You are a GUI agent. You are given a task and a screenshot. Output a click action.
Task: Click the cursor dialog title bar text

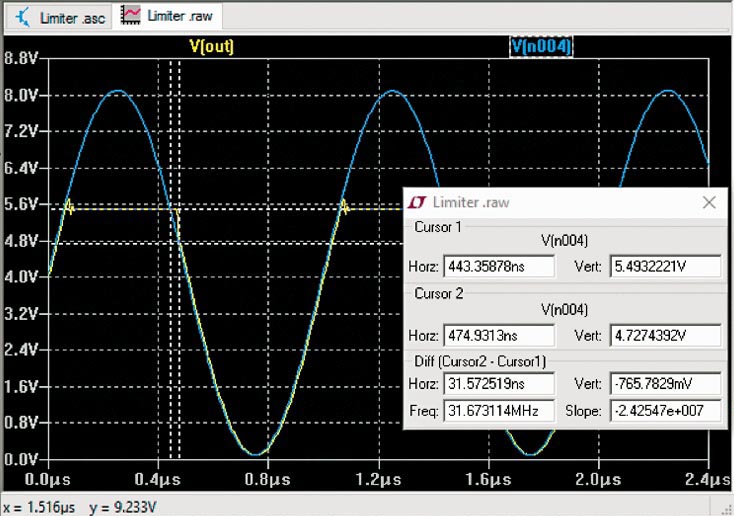(470, 202)
